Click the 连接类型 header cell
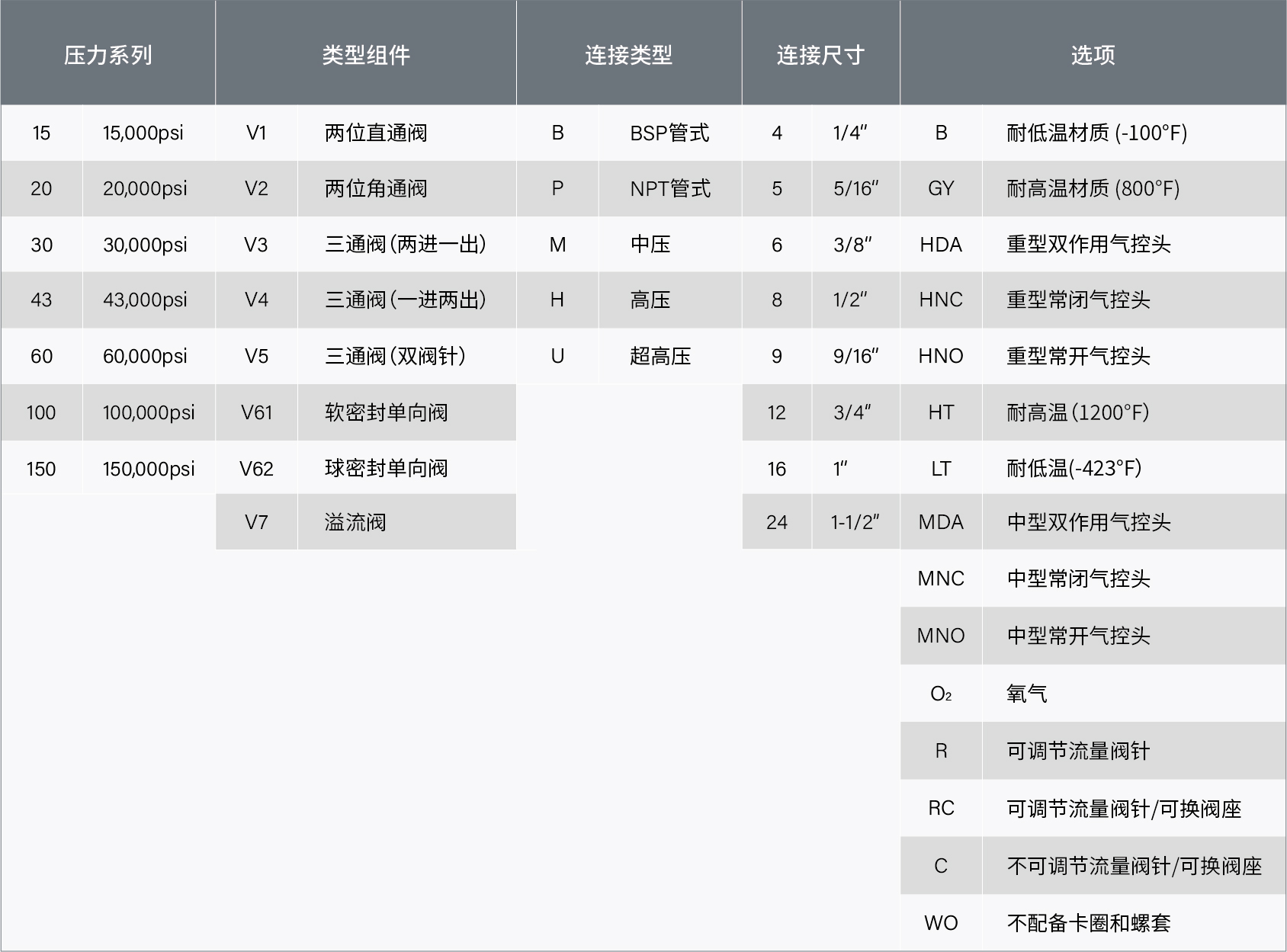 [x=628, y=53]
